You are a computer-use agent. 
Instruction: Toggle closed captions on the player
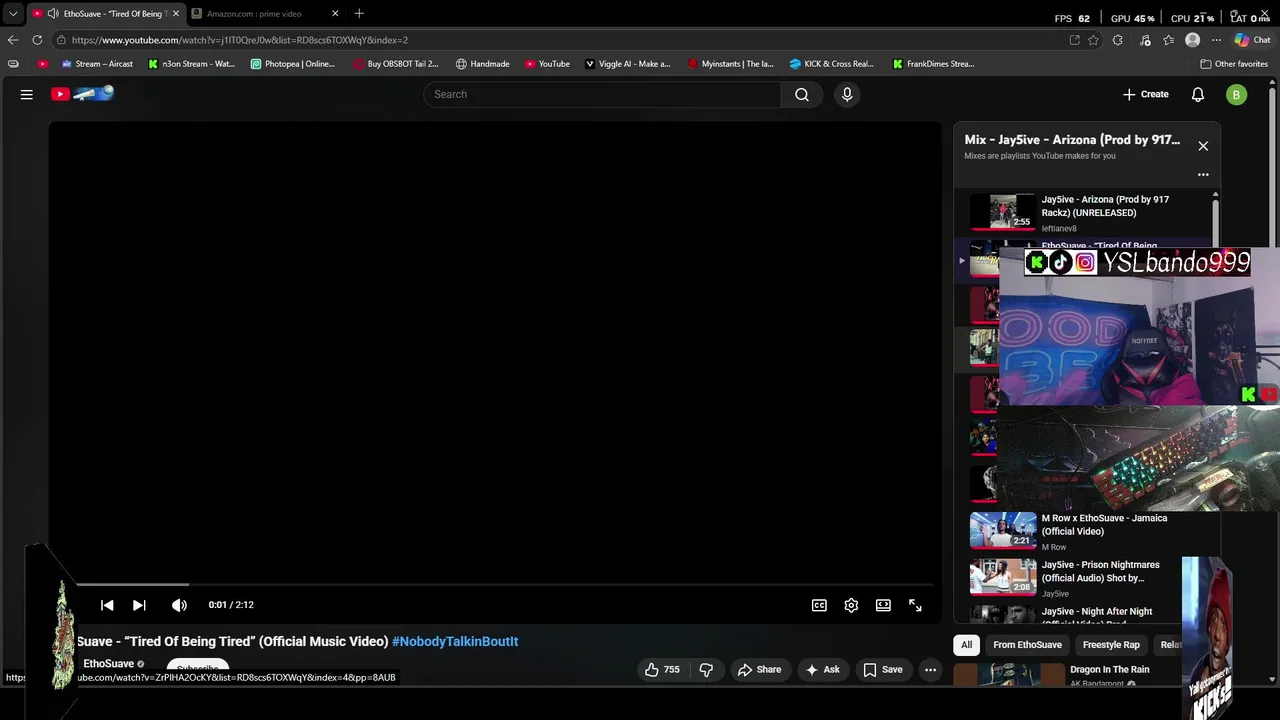tap(819, 605)
